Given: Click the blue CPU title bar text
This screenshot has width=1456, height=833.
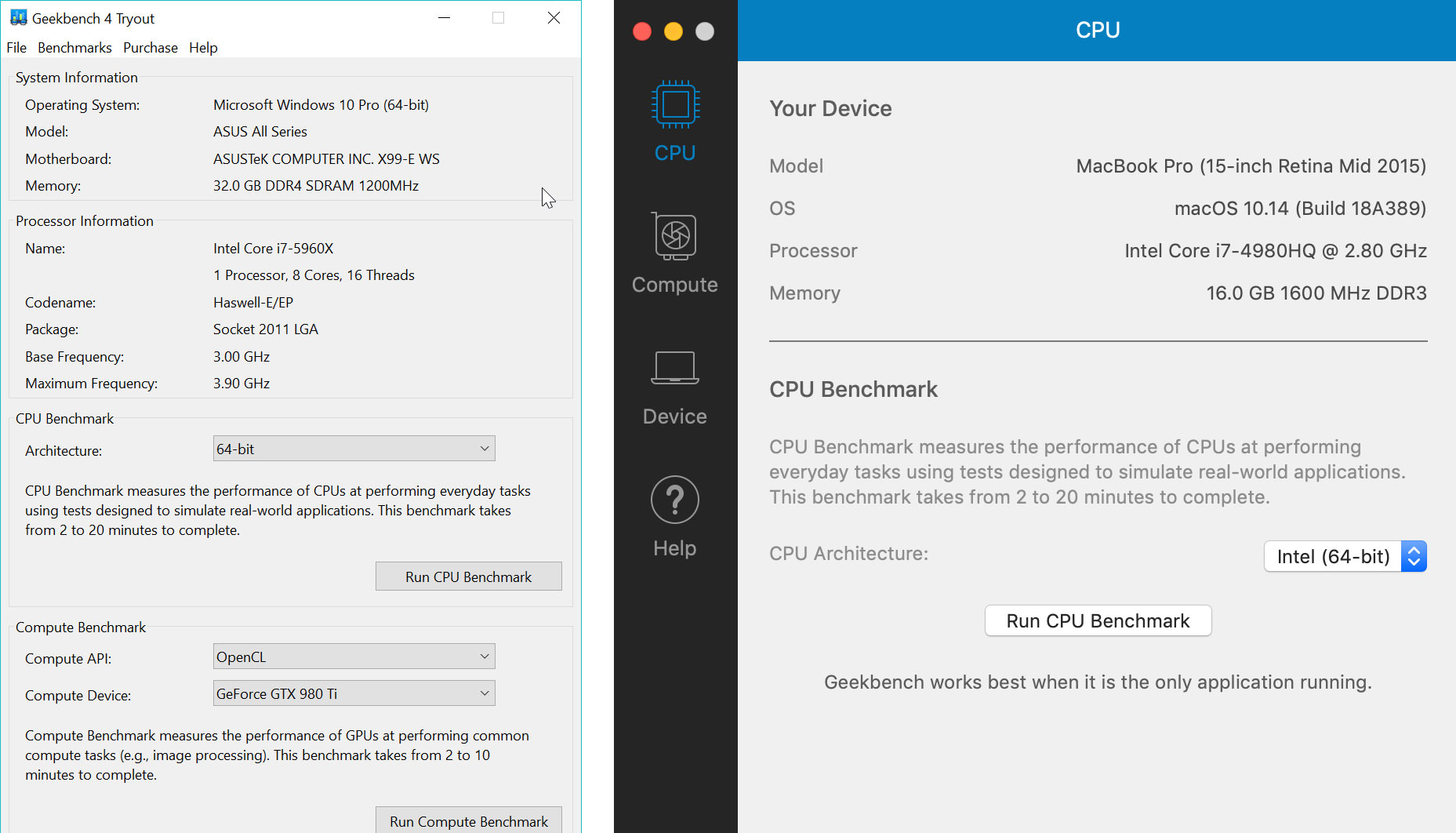Looking at the screenshot, I should 1098,30.
